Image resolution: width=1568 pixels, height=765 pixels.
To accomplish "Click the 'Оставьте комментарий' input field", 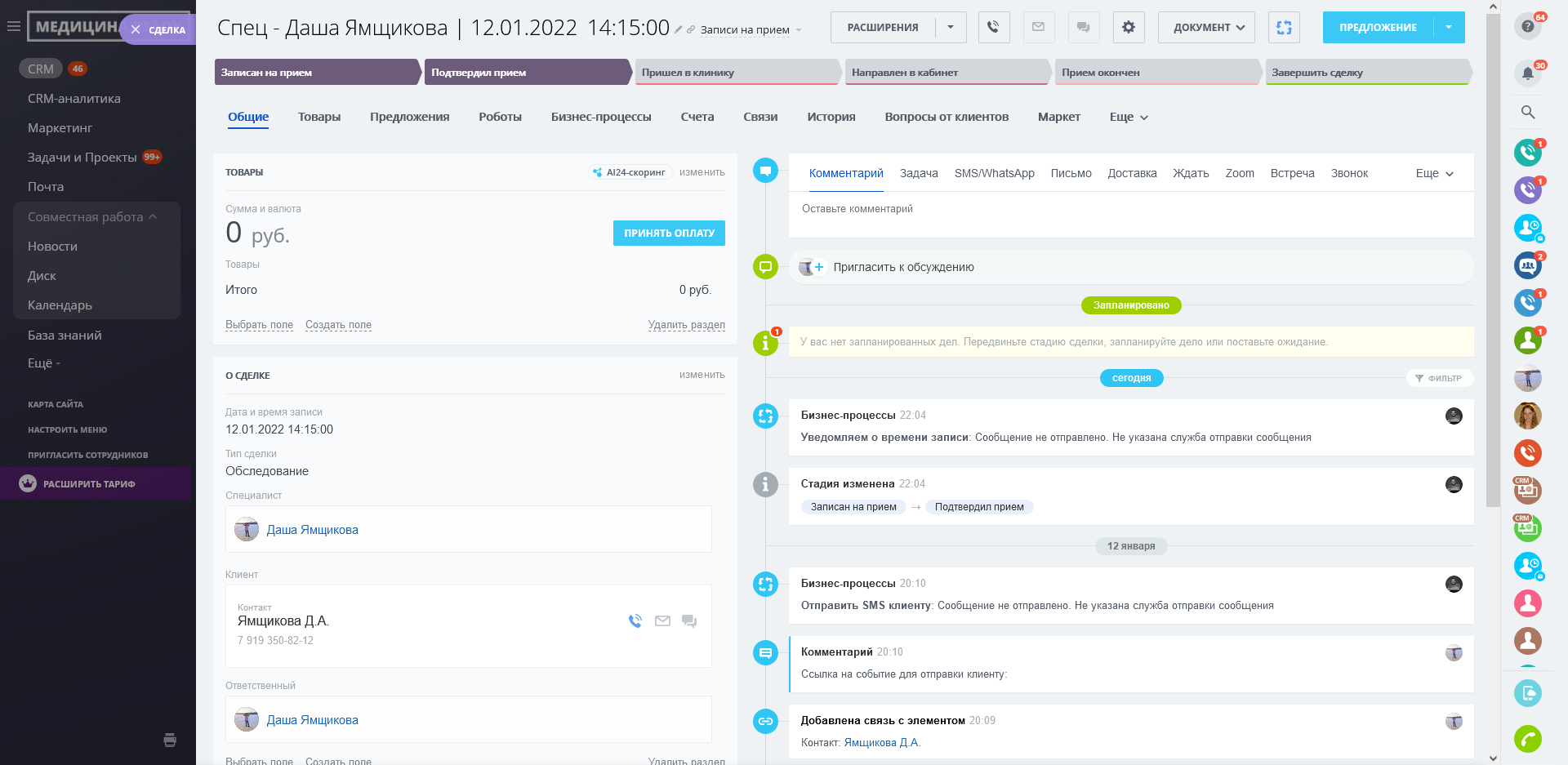I will (1130, 210).
